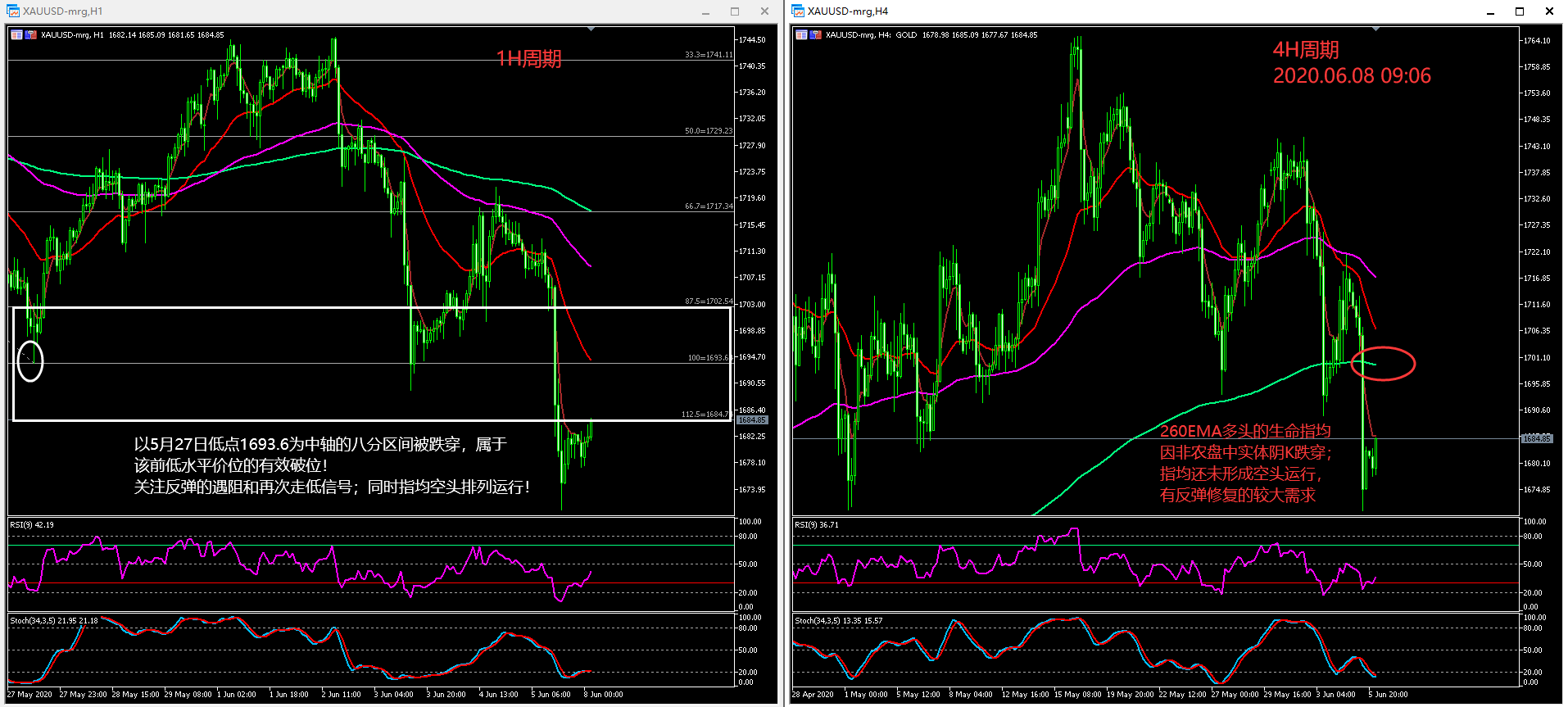Click the Fibonacci label 100=1693.6
This screenshot has width=1568, height=707.
pyautogui.click(x=710, y=358)
